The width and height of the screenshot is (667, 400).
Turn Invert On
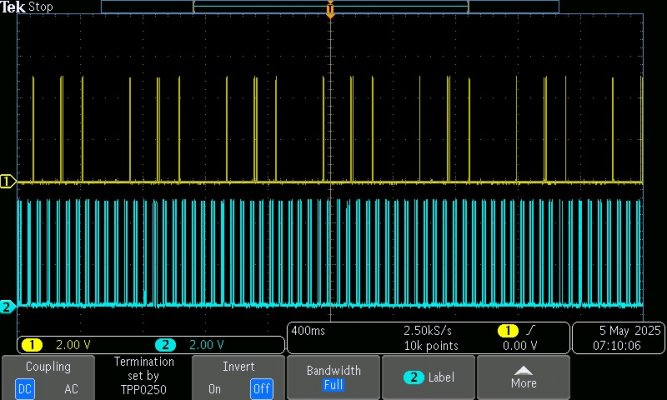214,389
